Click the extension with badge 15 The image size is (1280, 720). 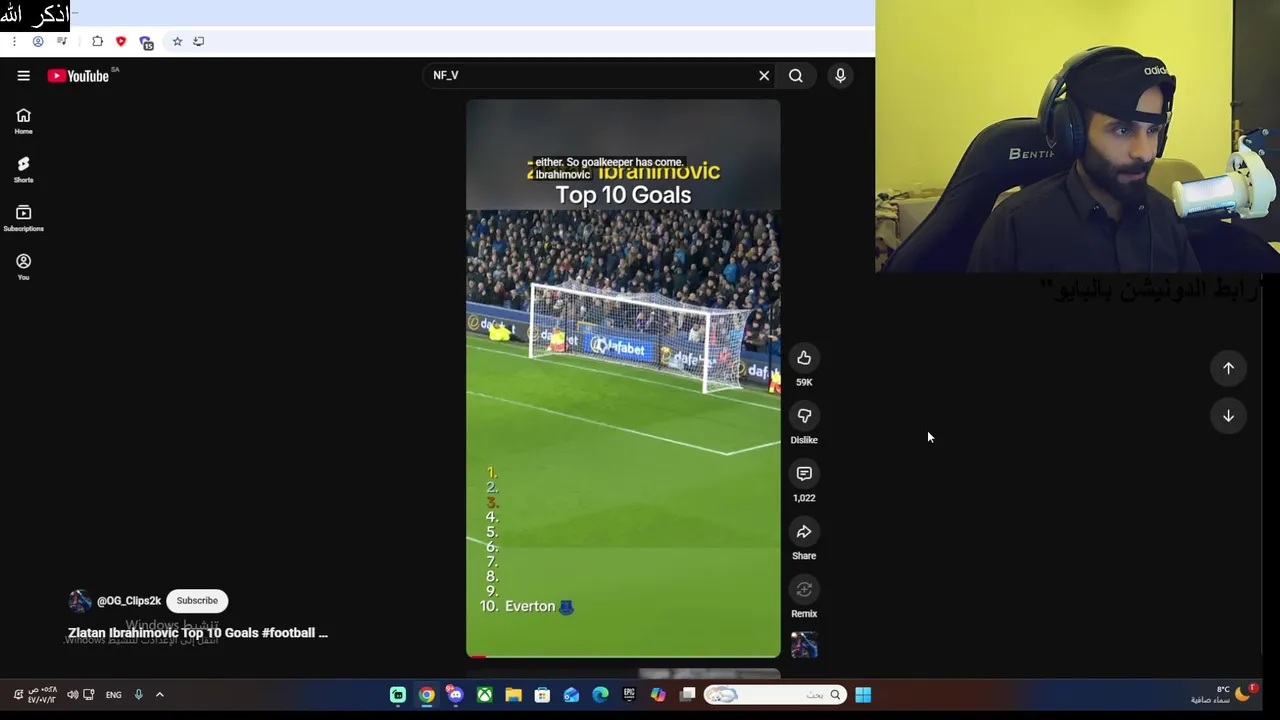(146, 42)
